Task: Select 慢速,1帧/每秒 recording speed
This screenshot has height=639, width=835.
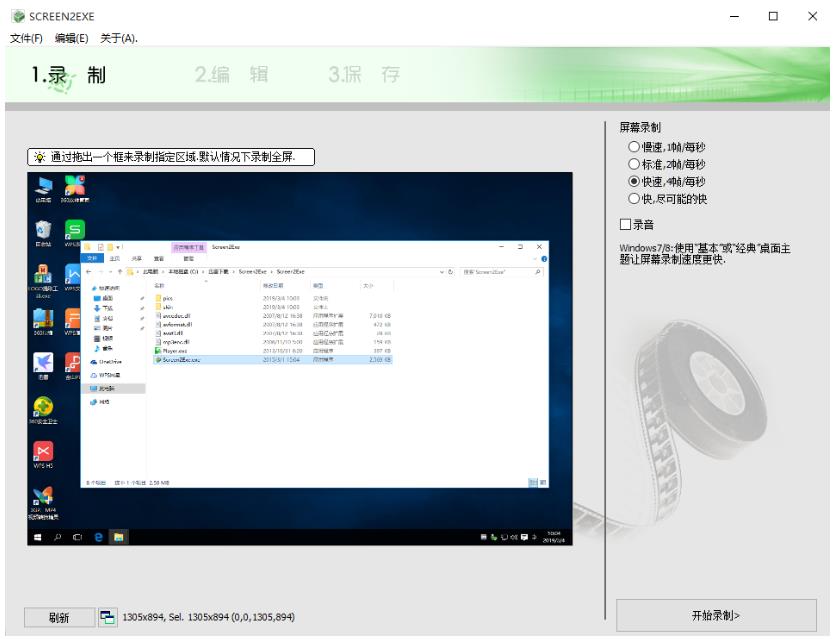Action: coord(666,147)
